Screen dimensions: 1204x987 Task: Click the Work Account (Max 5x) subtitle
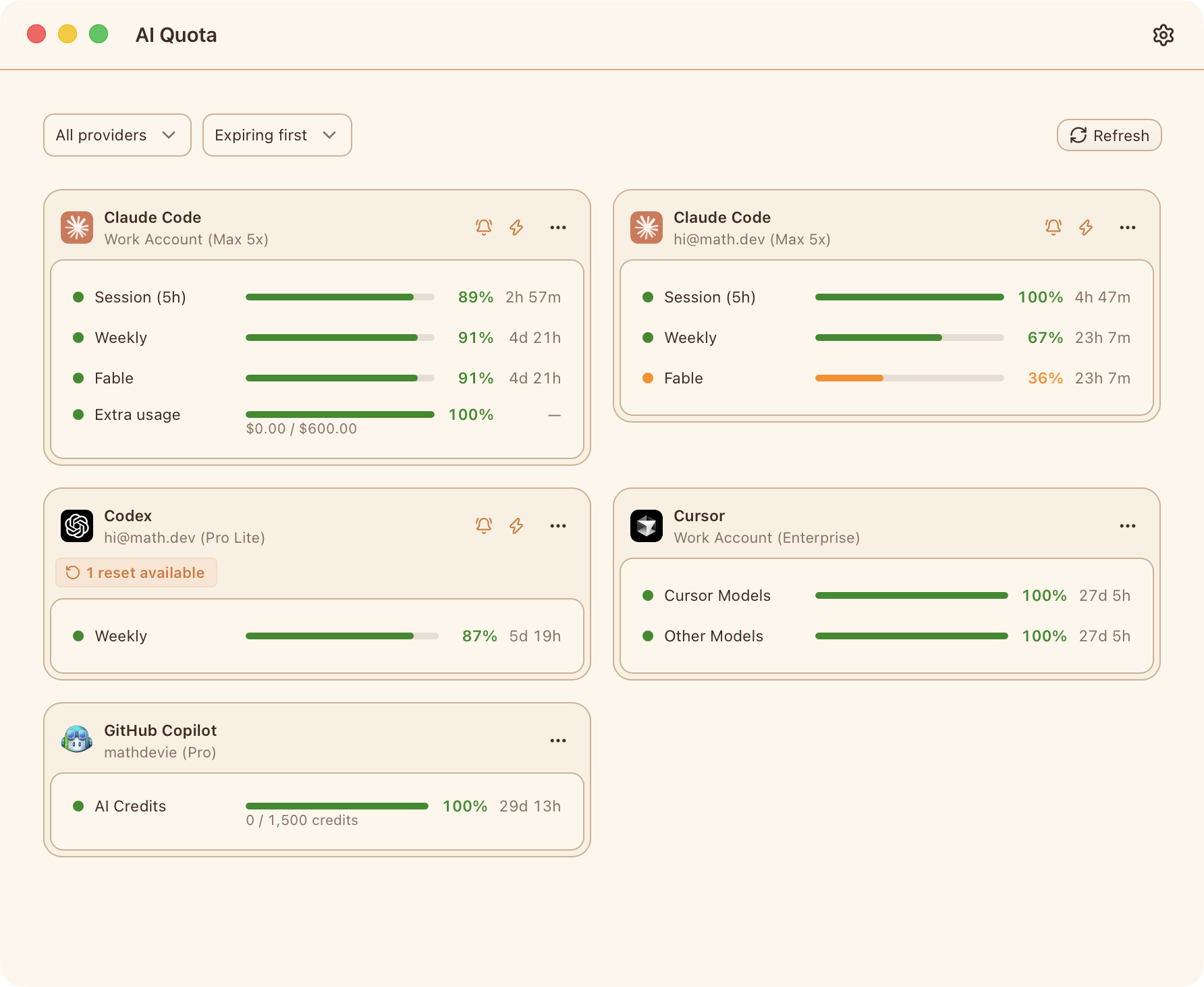point(186,240)
